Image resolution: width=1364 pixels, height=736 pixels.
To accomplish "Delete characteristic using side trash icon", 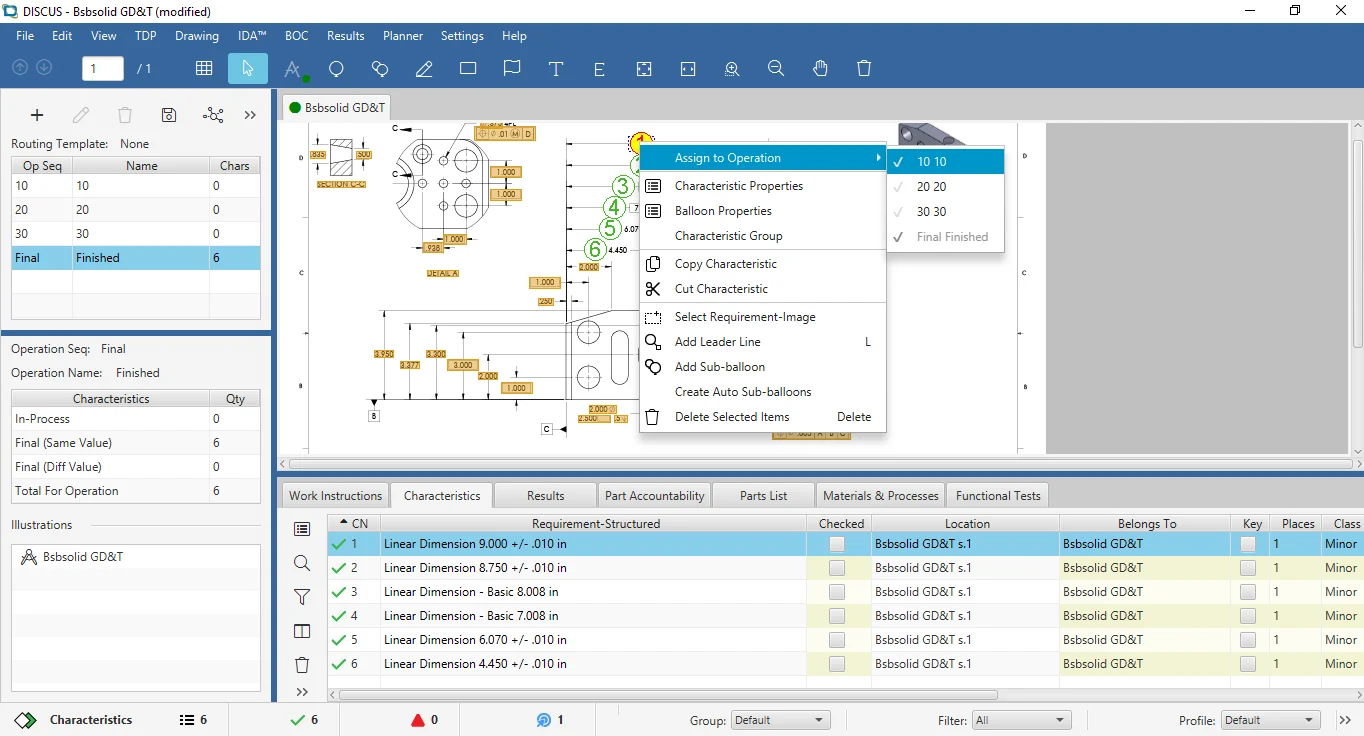I will (302, 665).
